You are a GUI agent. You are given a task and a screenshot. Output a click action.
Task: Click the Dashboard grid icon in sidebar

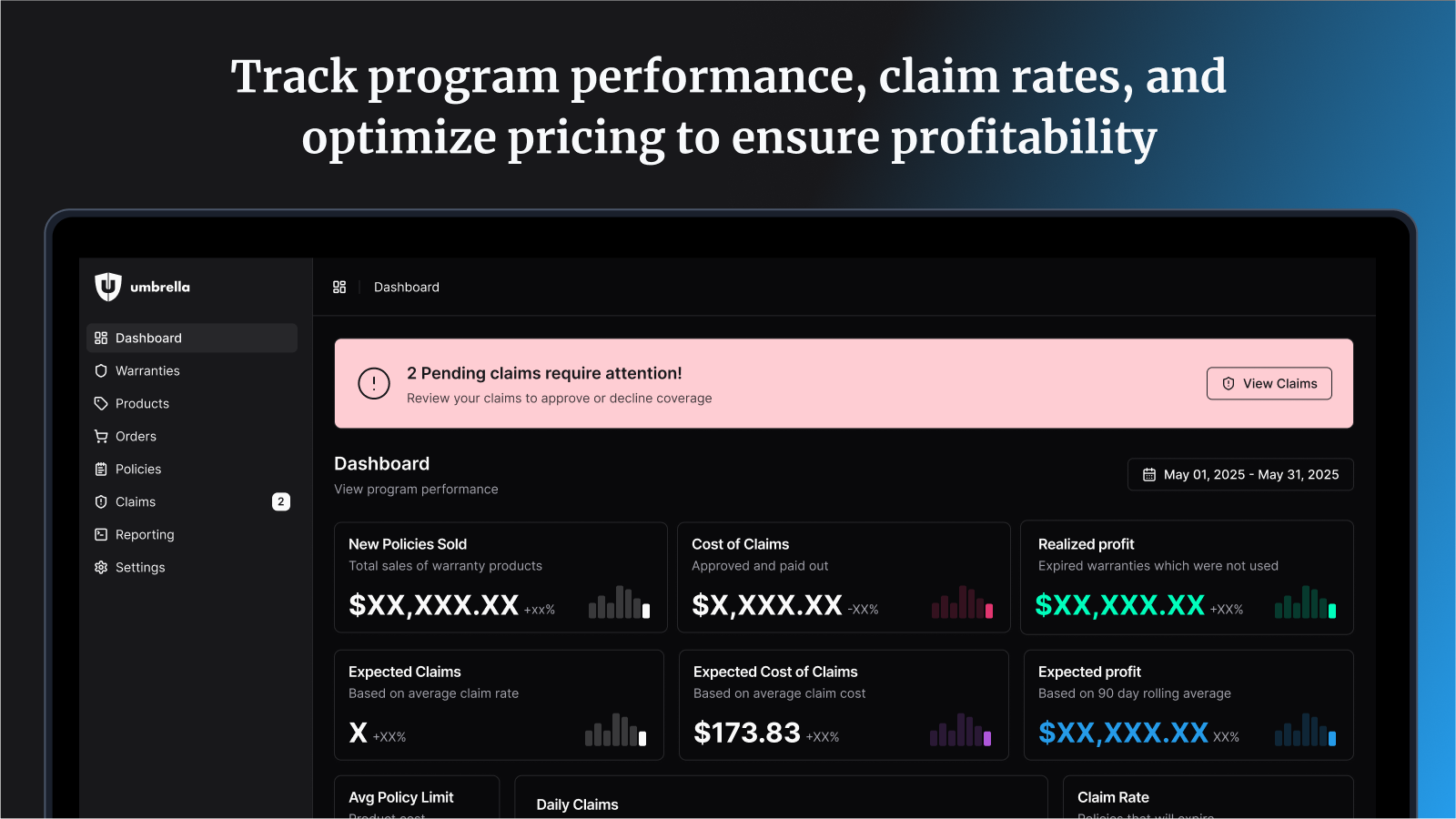pos(101,338)
